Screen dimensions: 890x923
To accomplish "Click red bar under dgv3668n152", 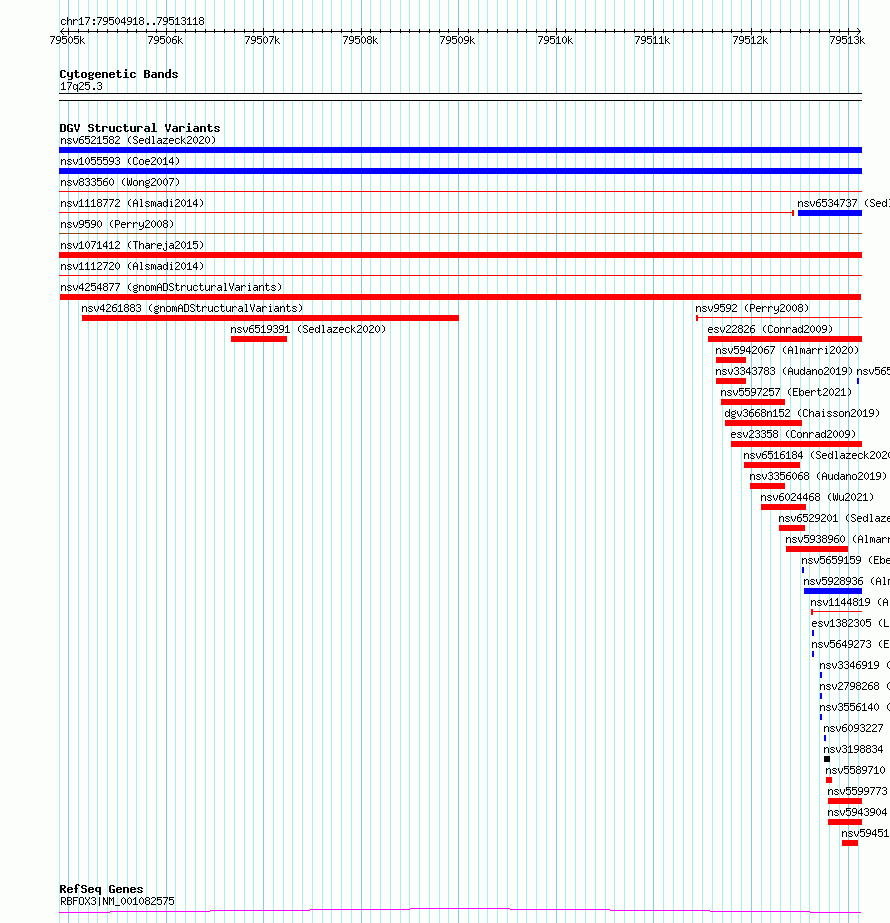I will pos(763,423).
